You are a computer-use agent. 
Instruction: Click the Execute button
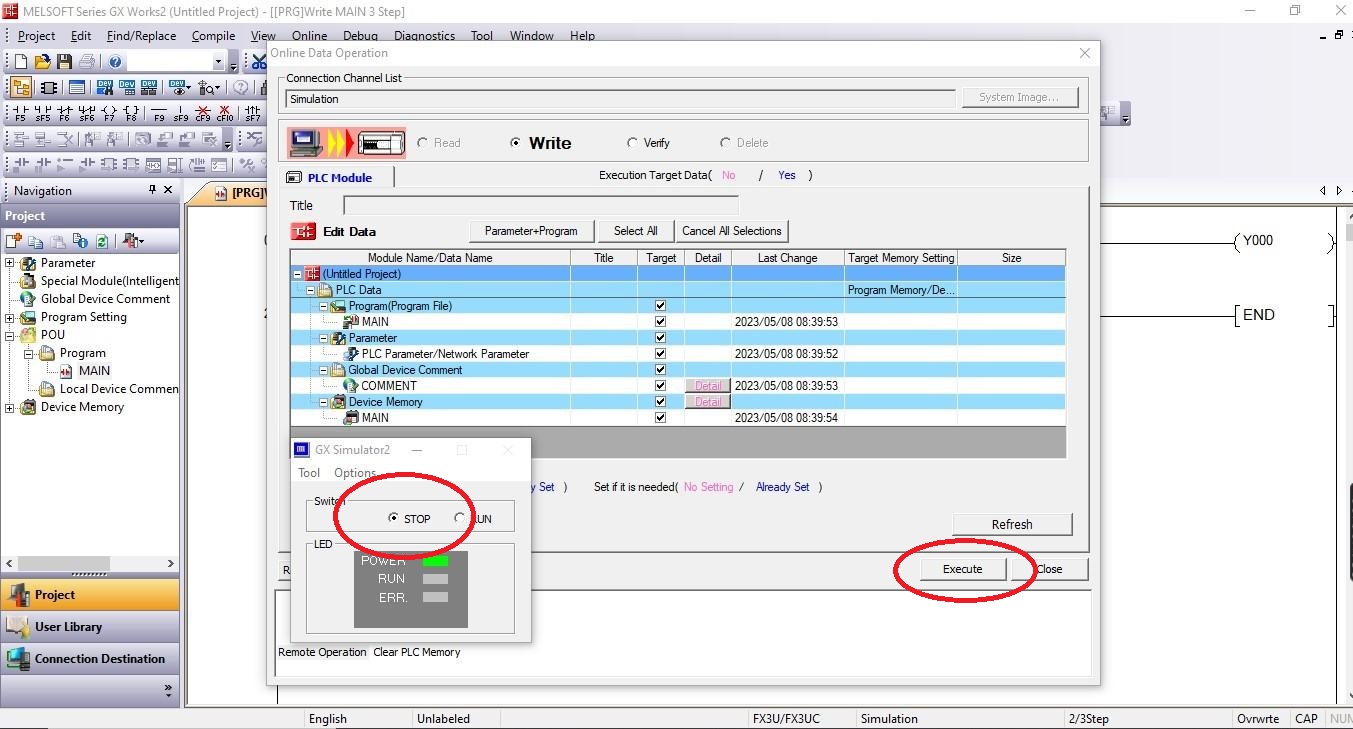tap(963, 569)
